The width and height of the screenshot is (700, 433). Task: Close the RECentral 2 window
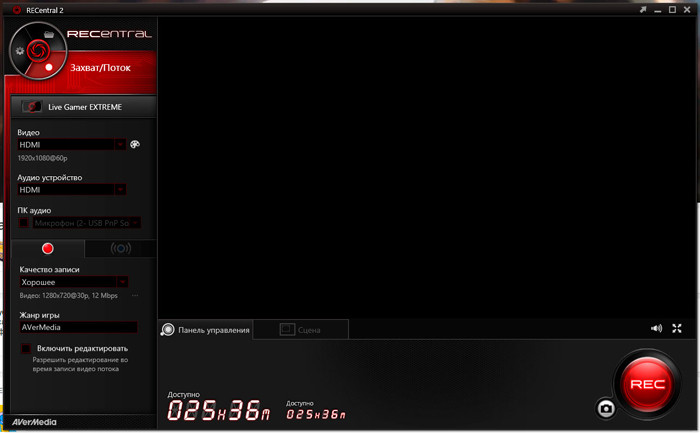pyautogui.click(x=687, y=9)
